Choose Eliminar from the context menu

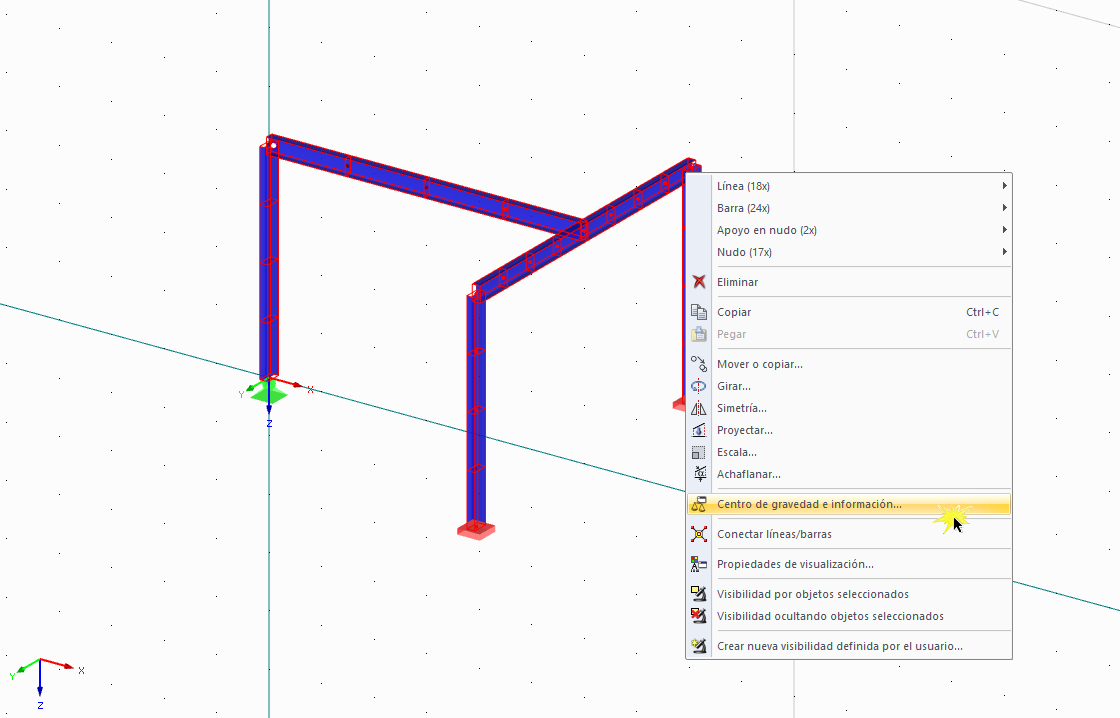coord(849,282)
